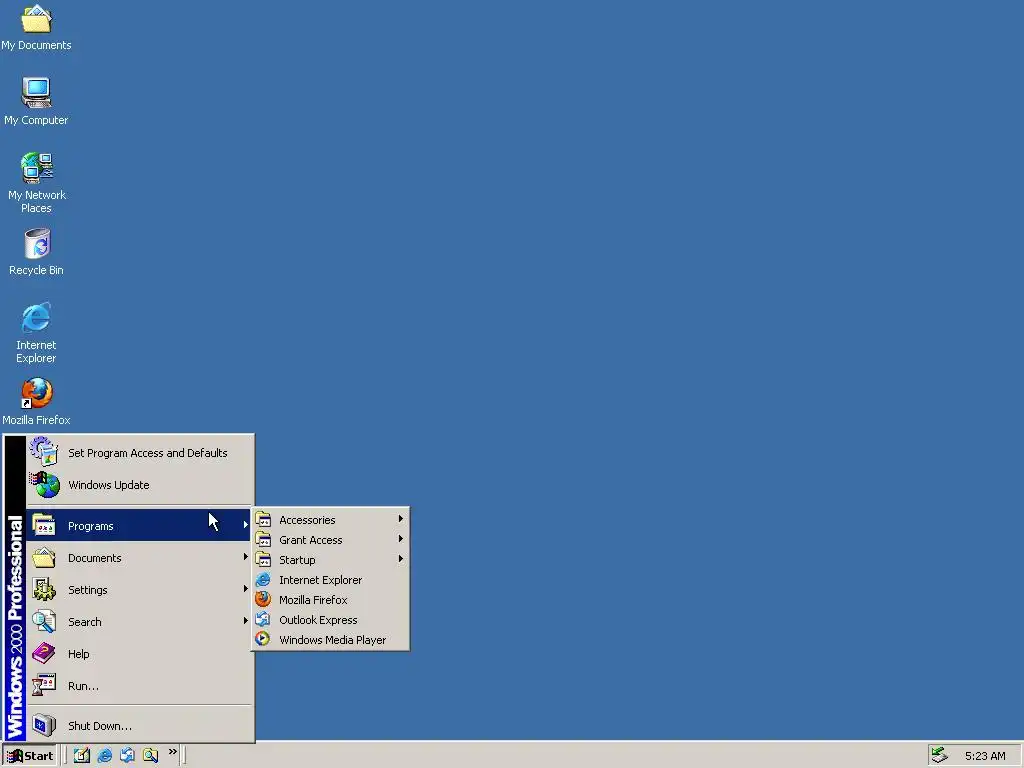Click the Settings submenu arrow
1024x768 pixels.
point(245,589)
